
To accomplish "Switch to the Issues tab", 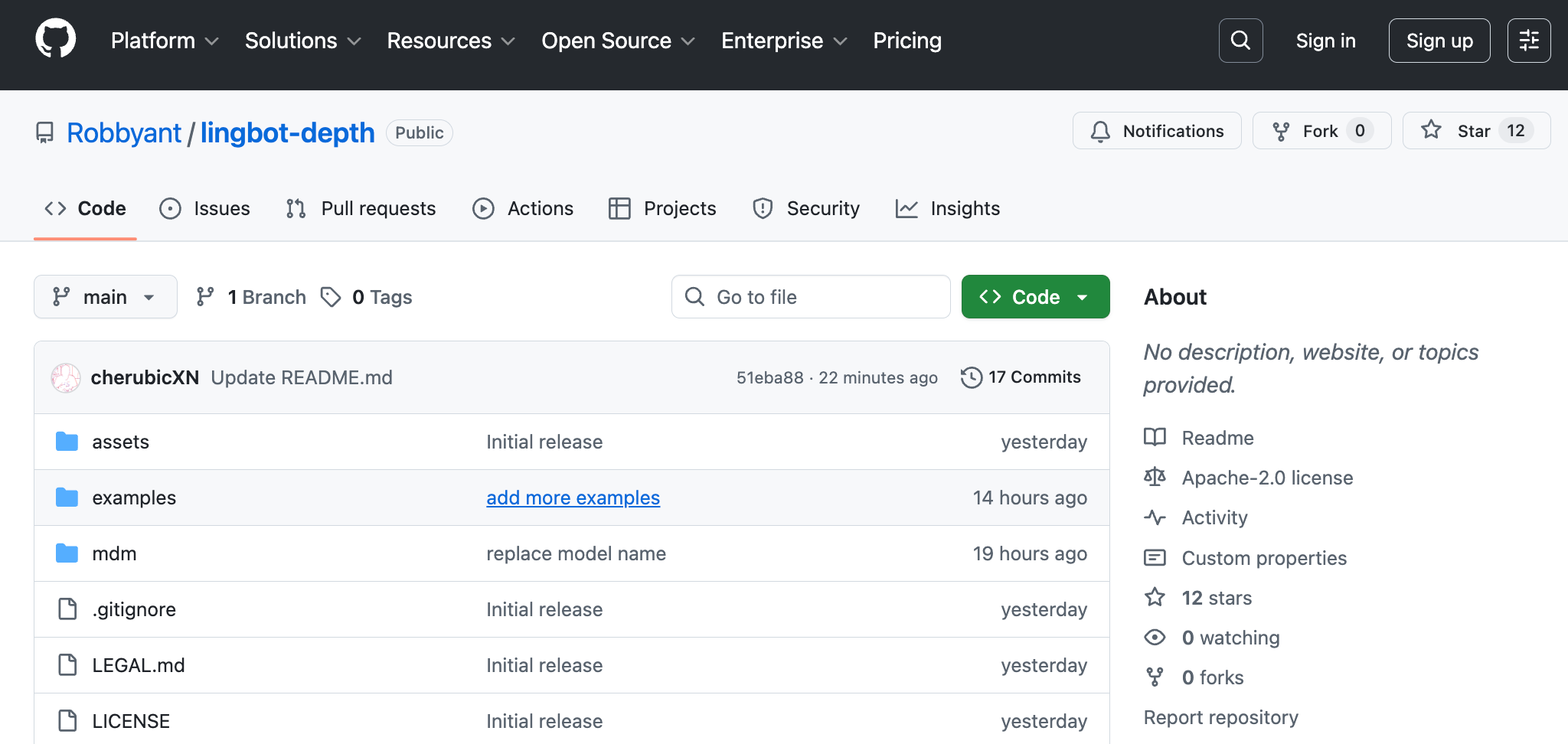I will click(x=205, y=208).
